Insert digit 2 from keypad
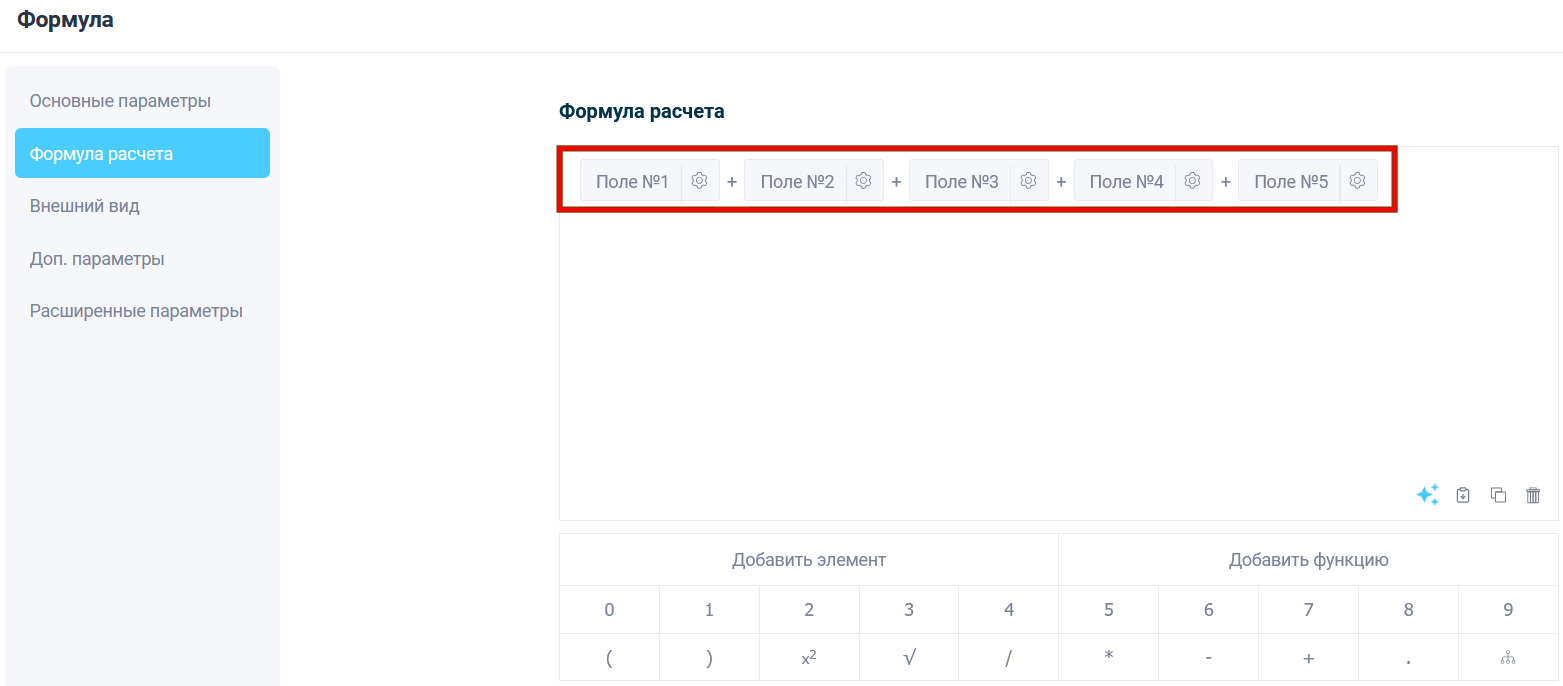 coord(809,610)
